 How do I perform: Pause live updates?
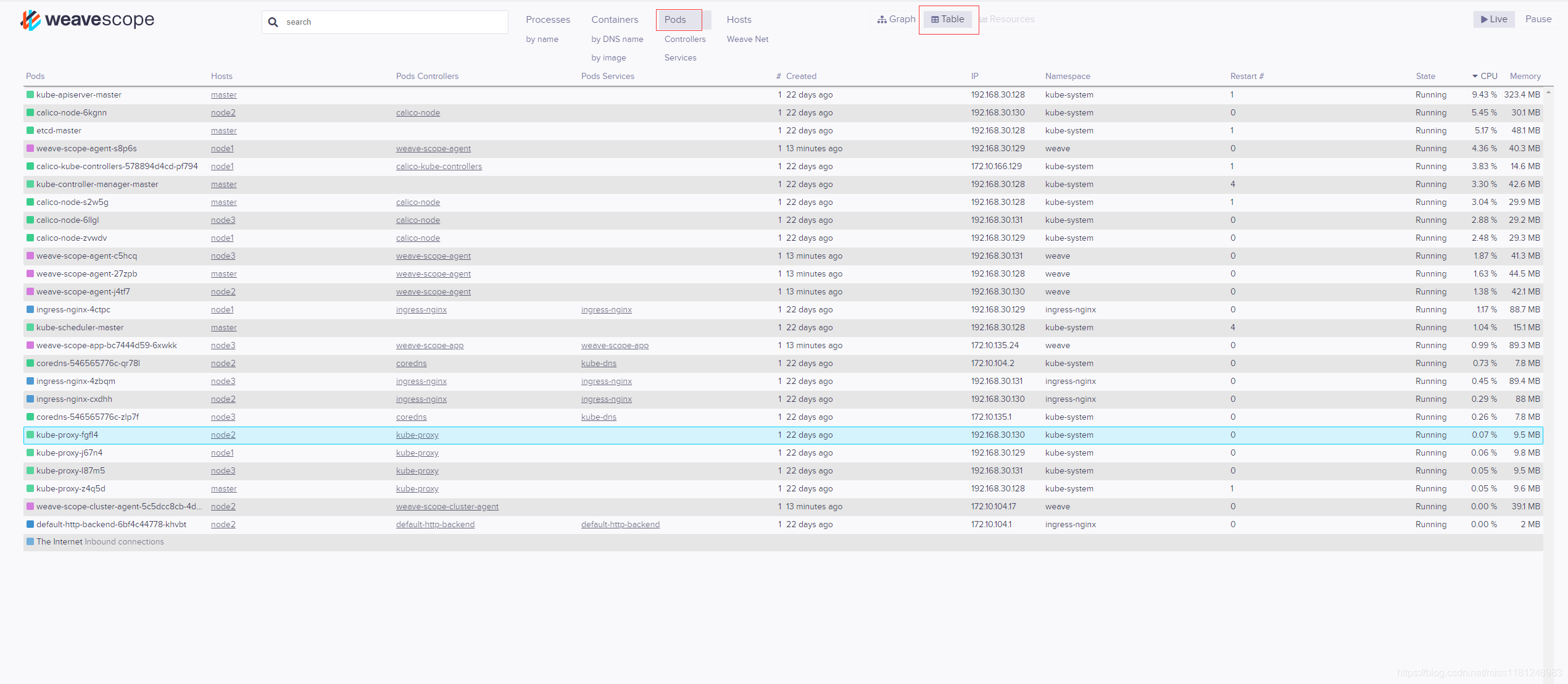coord(1538,19)
